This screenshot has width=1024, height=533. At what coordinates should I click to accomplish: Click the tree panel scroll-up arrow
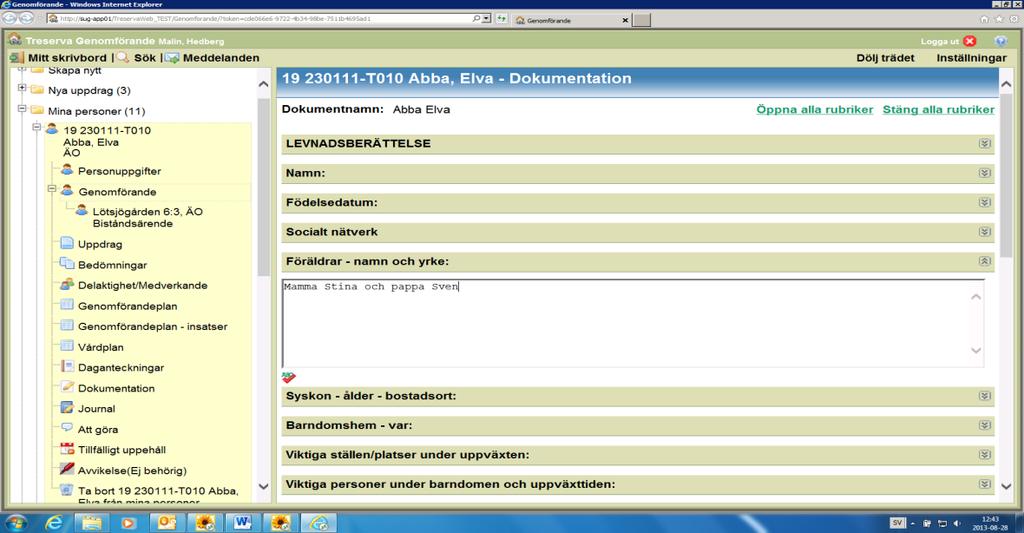pos(263,84)
